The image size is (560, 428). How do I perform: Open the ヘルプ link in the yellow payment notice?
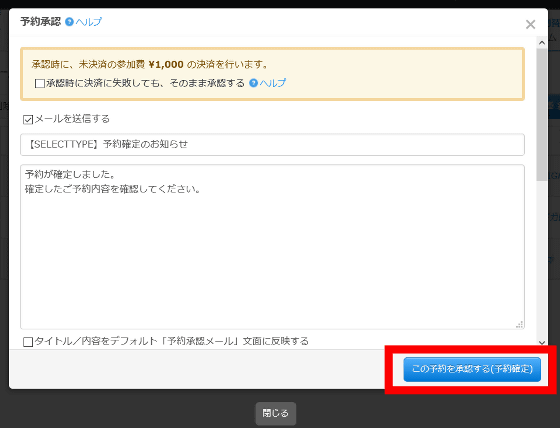273,83
